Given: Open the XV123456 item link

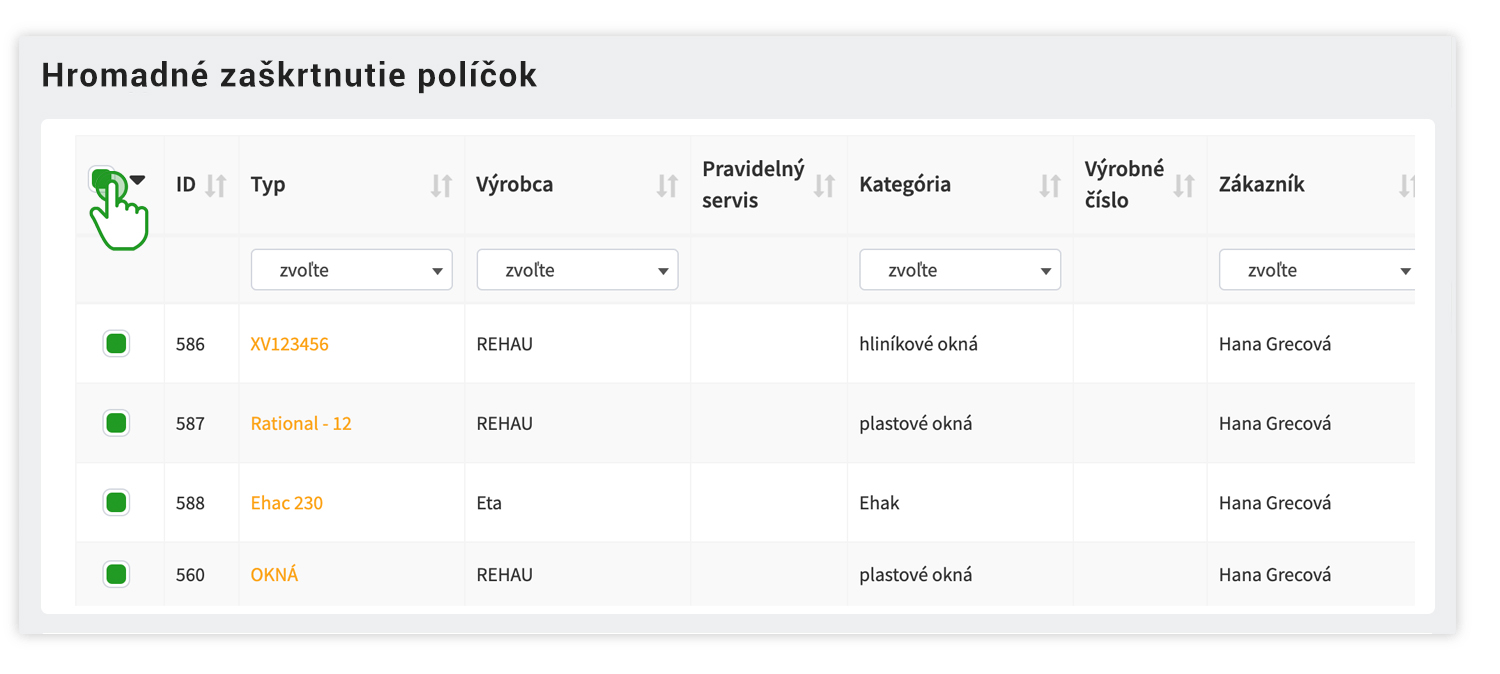Looking at the screenshot, I should tap(290, 344).
